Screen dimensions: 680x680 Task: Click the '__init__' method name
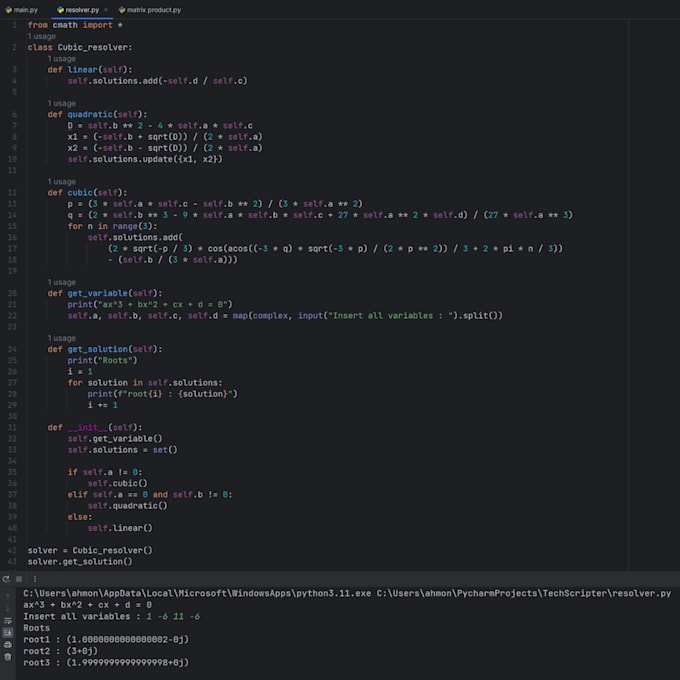[88, 428]
